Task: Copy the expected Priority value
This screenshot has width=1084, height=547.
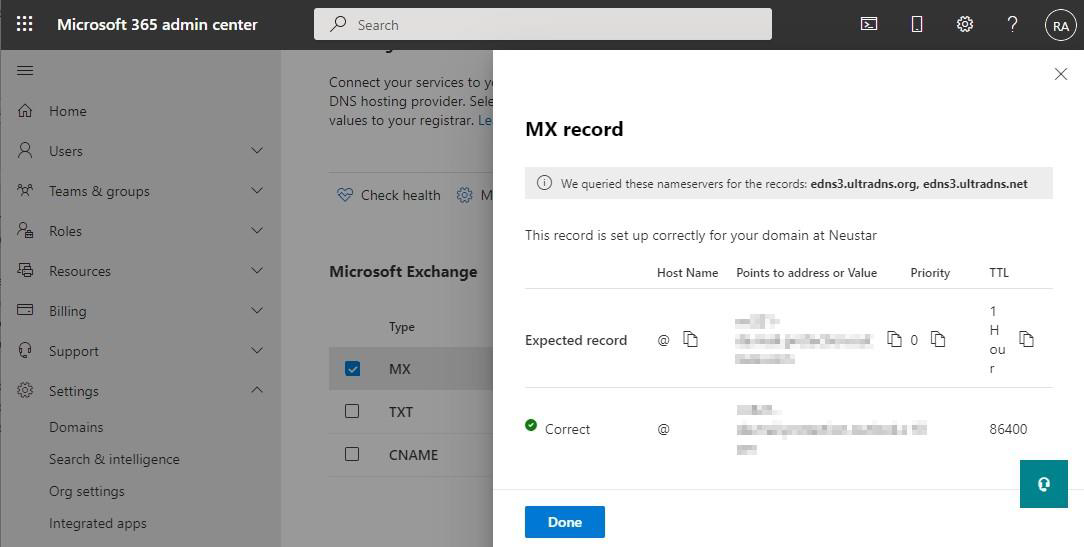Action: coord(938,340)
